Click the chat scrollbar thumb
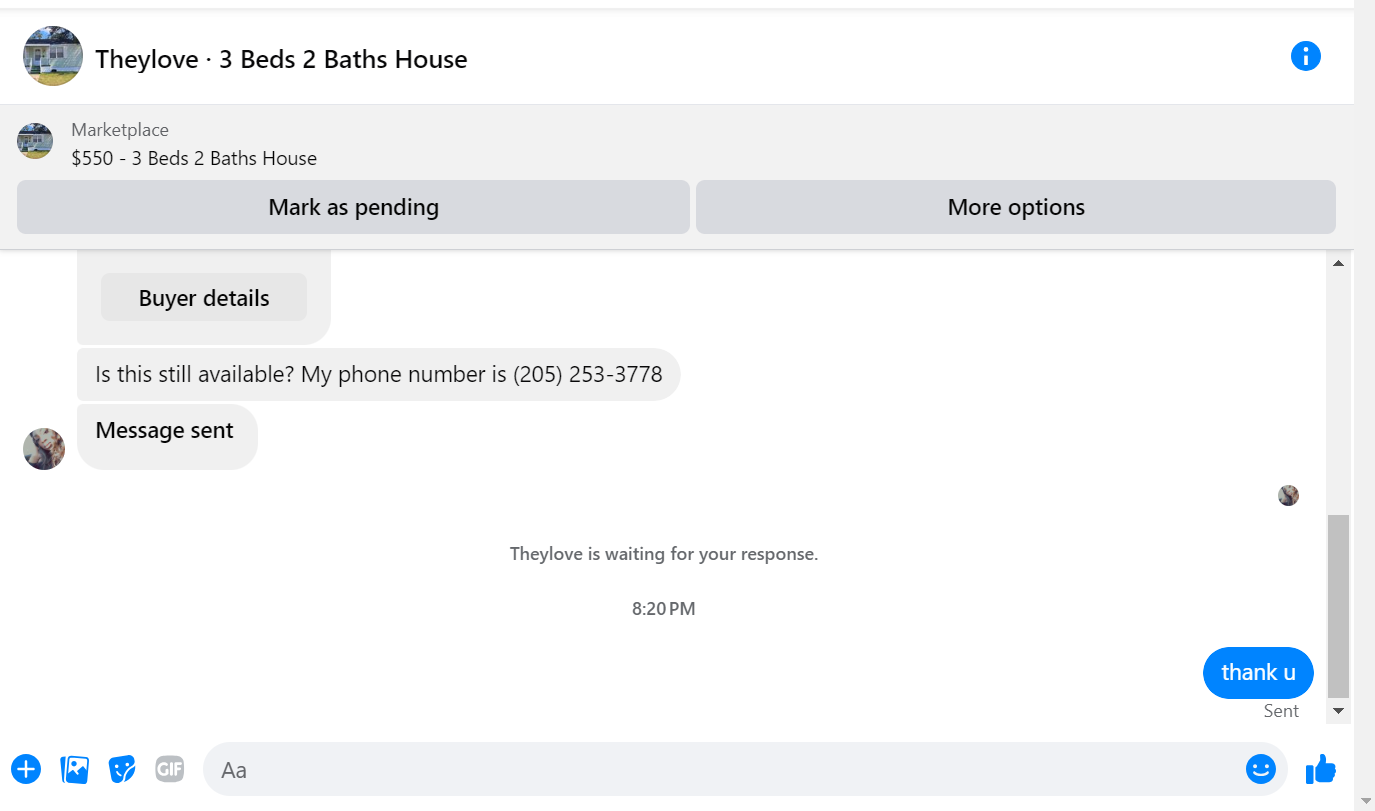 1338,606
